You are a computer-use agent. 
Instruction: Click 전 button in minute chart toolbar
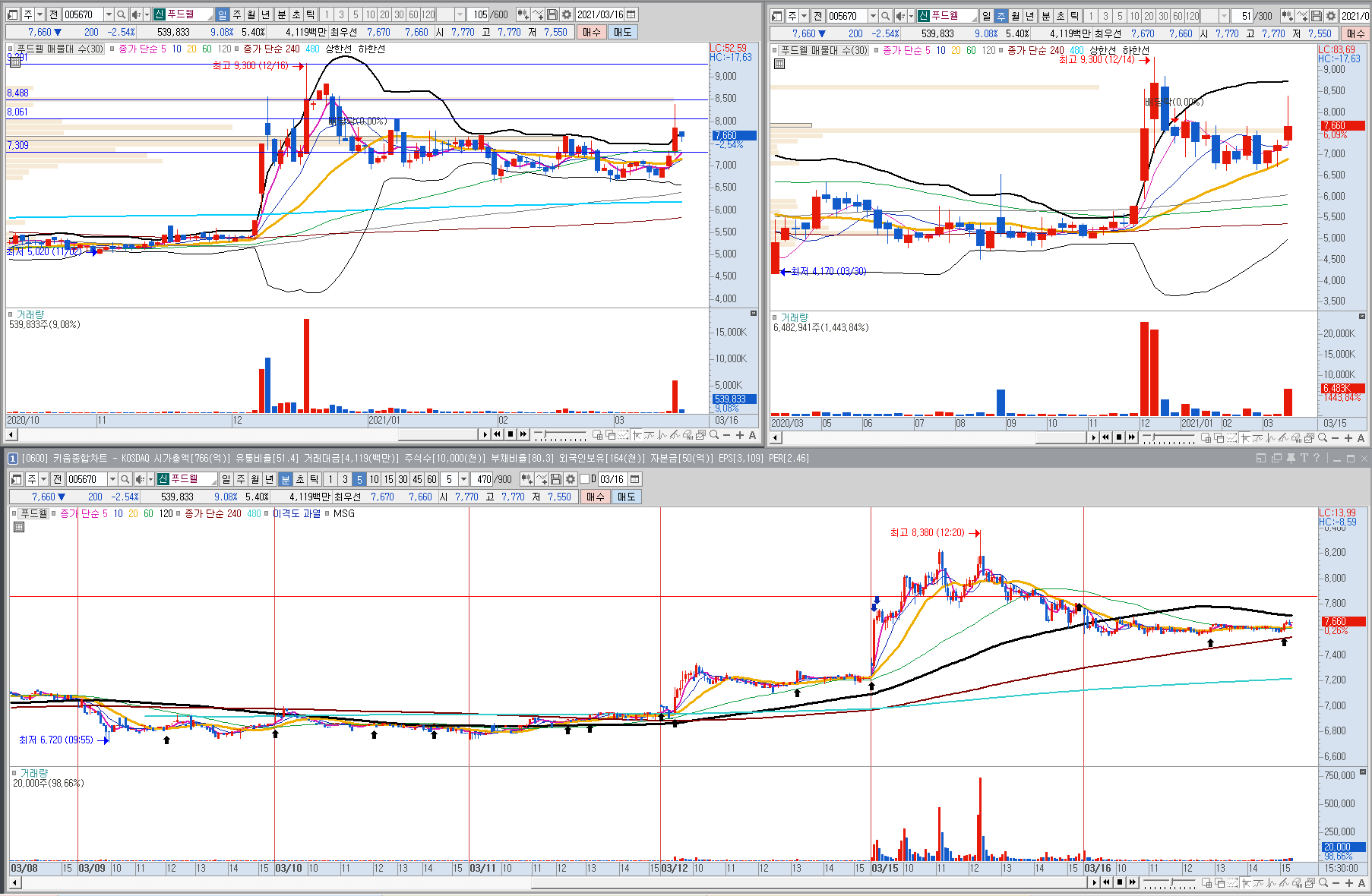click(57, 479)
